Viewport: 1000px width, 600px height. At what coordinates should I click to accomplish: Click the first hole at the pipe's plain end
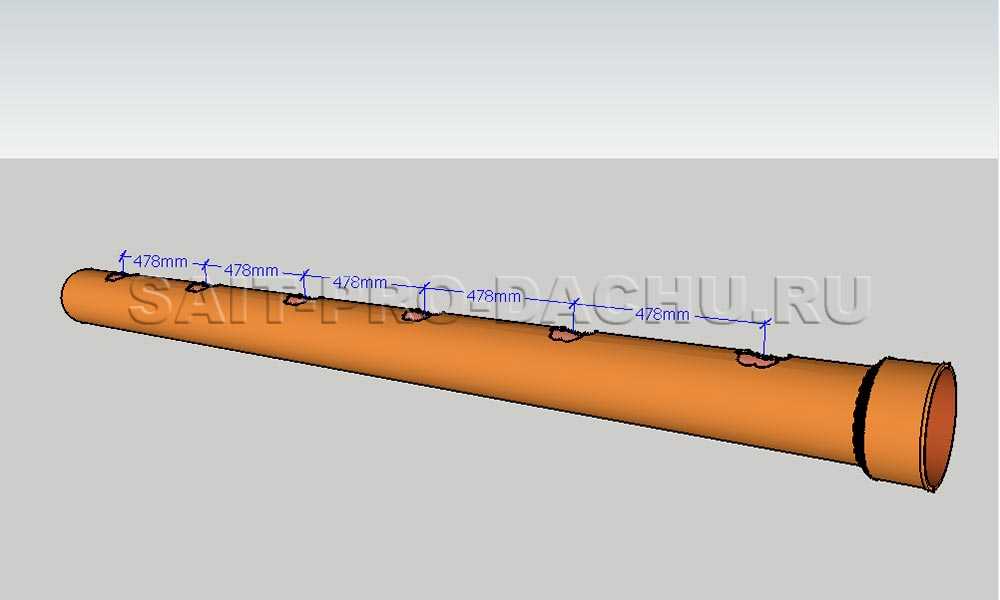tap(119, 276)
